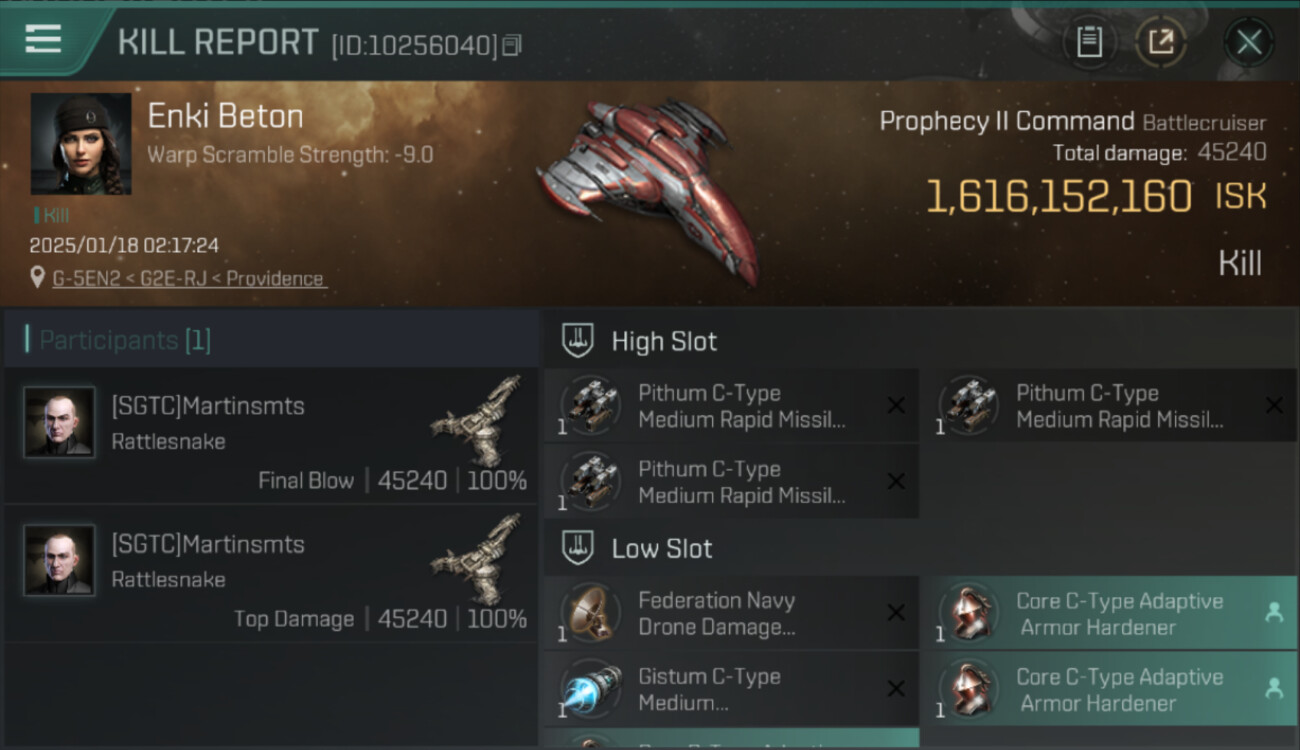Click the X beside Federation Navy Drone Damage

click(x=896, y=613)
